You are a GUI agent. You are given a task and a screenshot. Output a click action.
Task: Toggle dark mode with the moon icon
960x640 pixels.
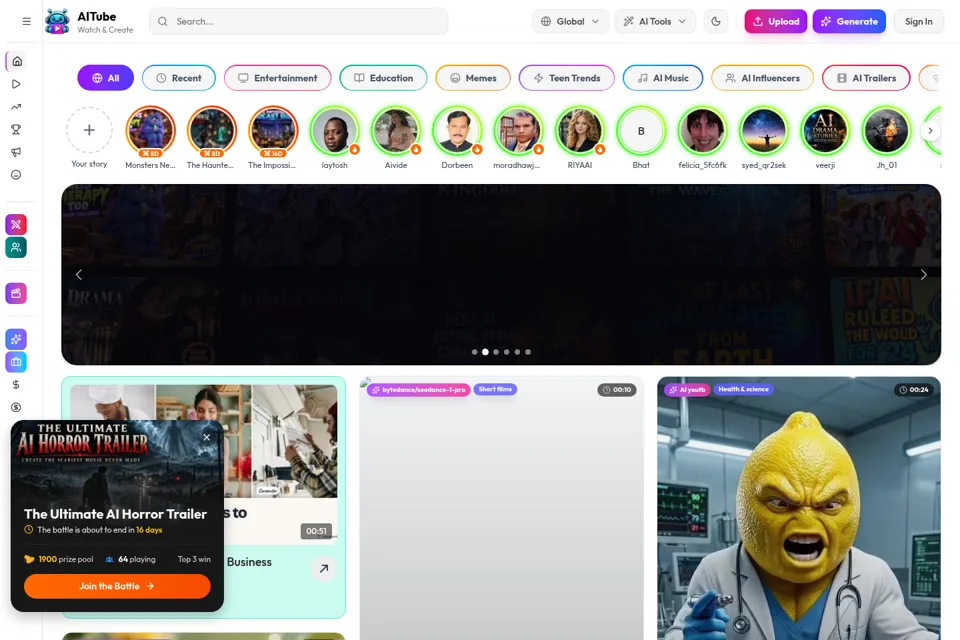716,21
